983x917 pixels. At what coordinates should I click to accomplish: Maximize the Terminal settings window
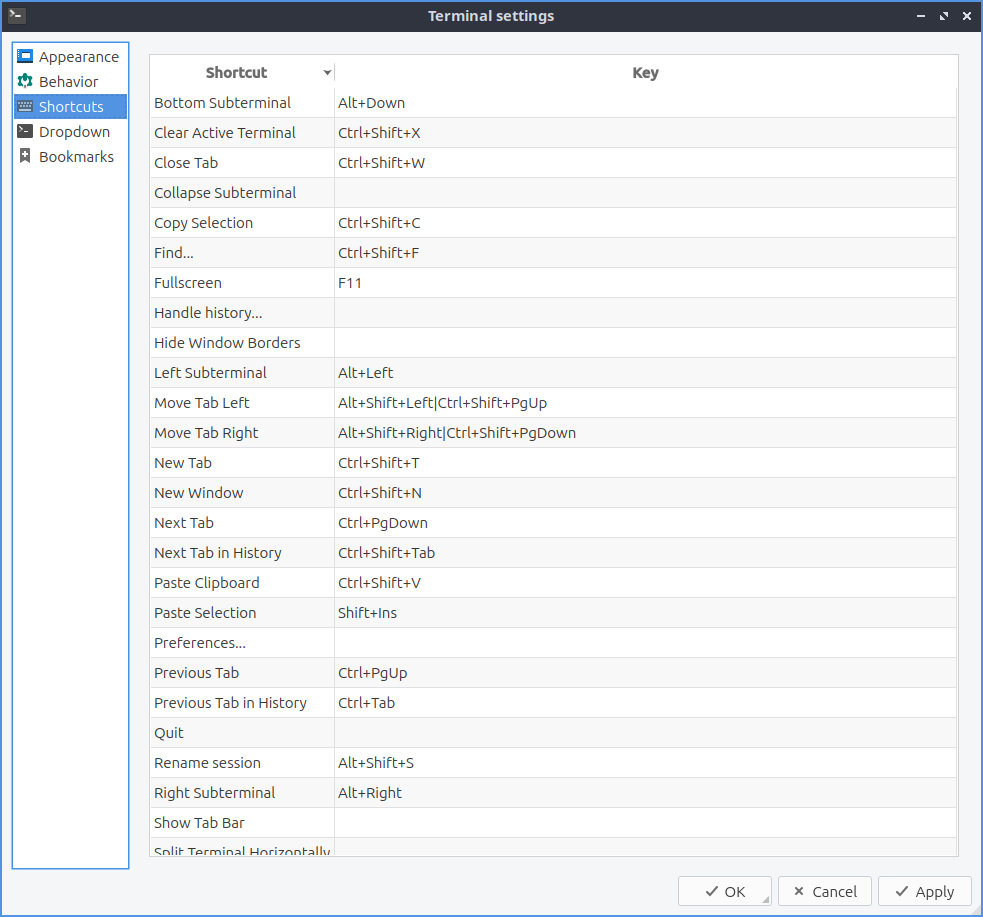point(944,16)
